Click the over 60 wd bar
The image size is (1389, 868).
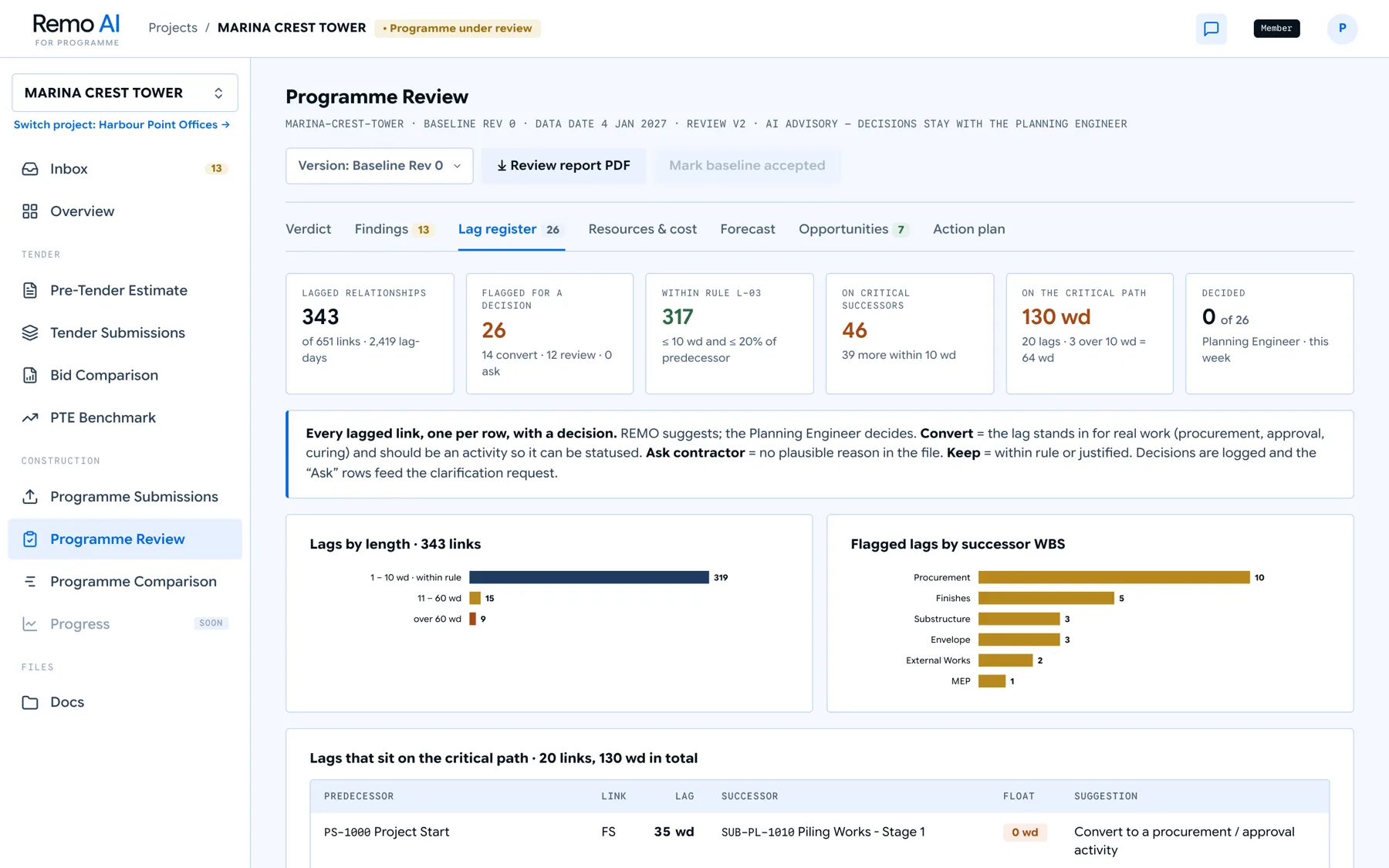coord(472,619)
